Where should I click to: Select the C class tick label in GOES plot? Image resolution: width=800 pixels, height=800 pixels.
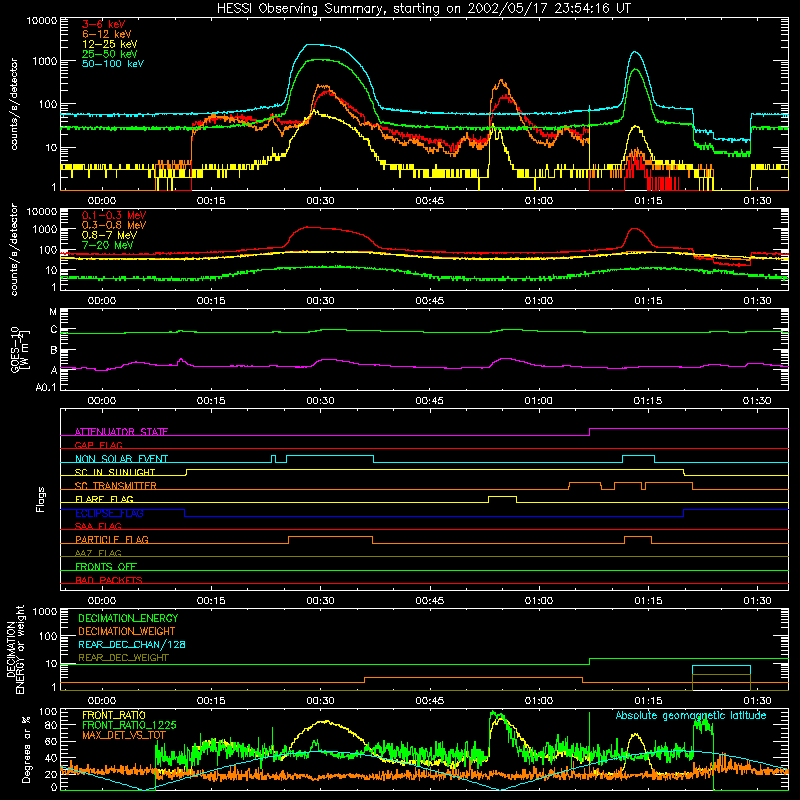coord(54,330)
